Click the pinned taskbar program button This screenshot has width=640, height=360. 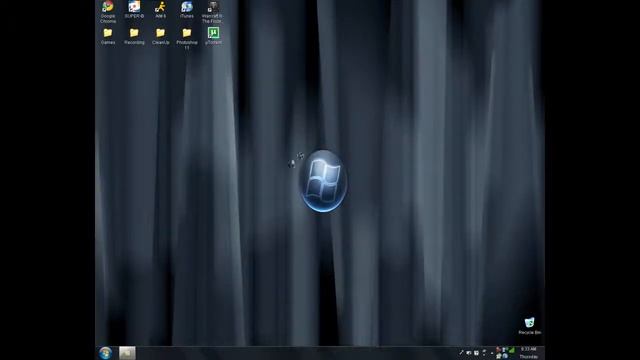tap(127, 353)
